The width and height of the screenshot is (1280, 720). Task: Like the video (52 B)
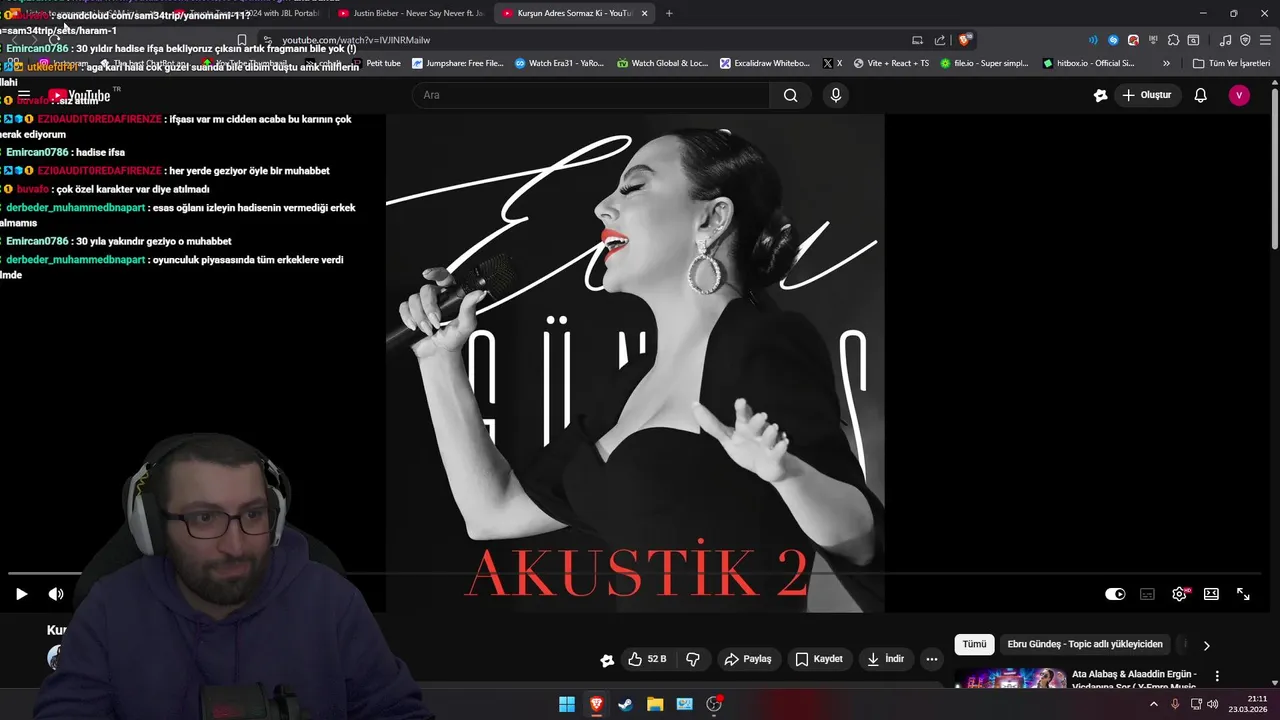click(647, 659)
